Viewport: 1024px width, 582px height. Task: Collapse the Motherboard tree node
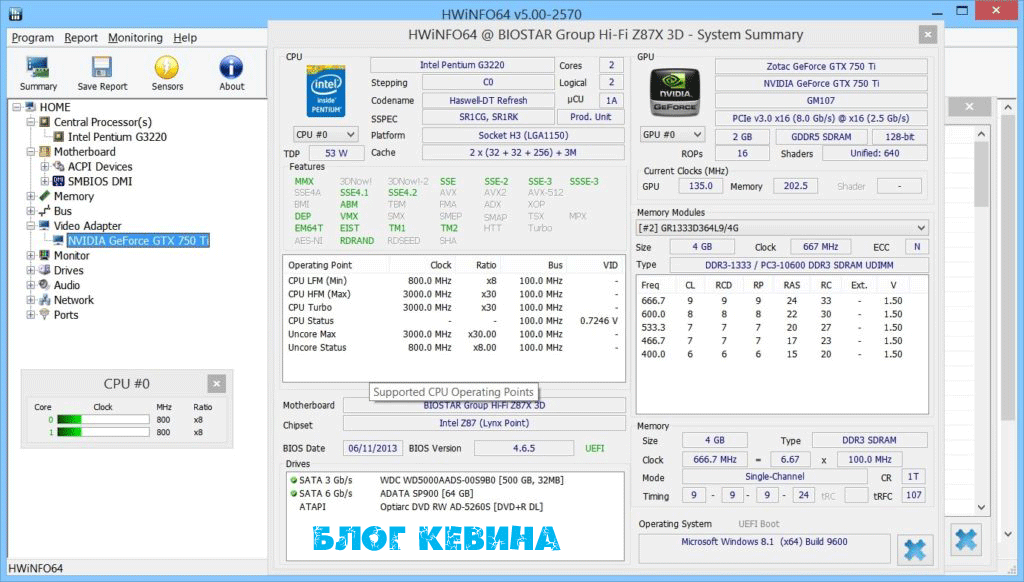31,152
